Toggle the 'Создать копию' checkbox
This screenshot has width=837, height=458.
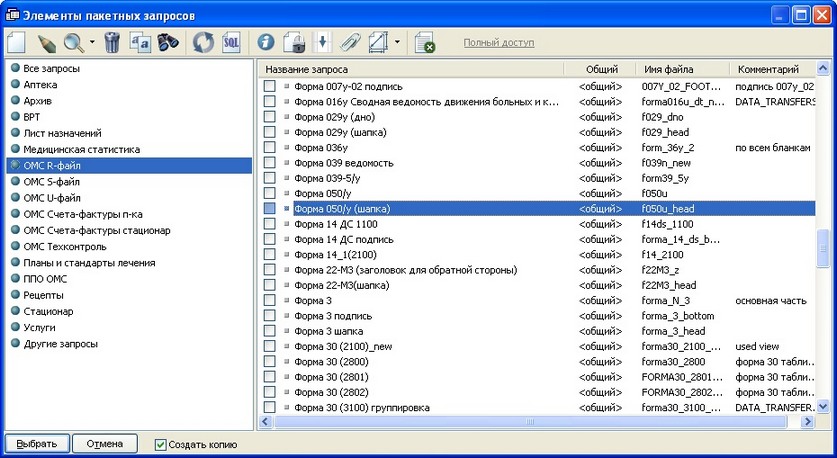(x=160, y=444)
